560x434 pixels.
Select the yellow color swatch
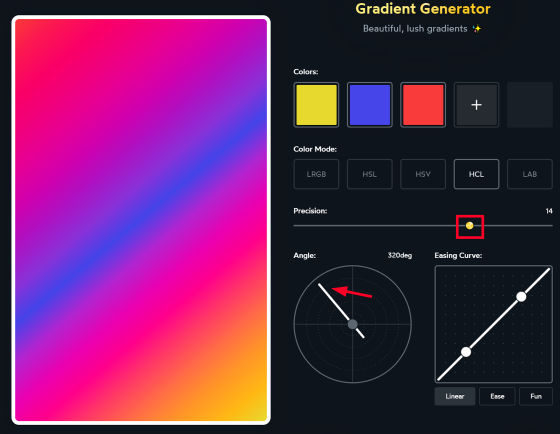tap(316, 105)
